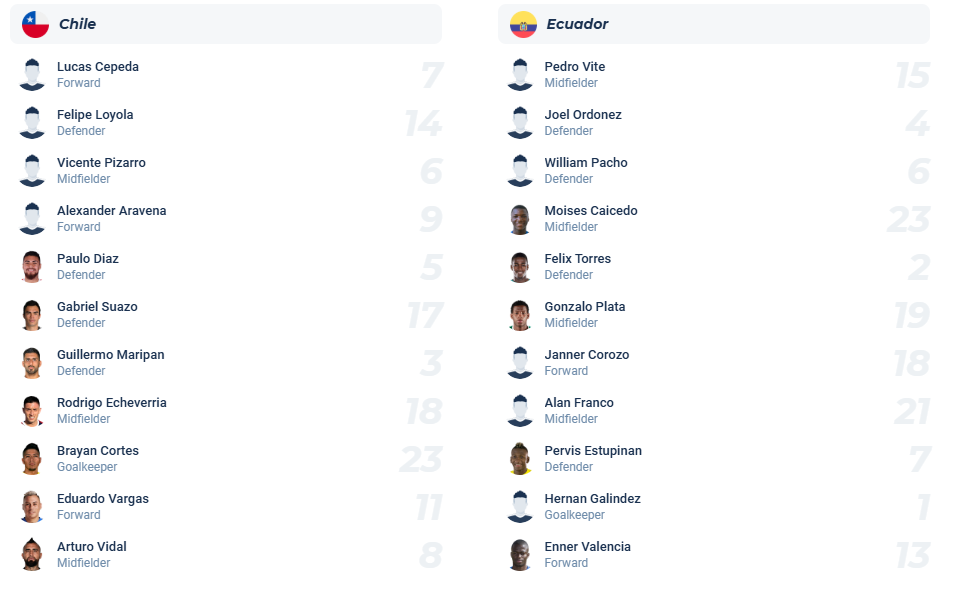Viewport: 963px width, 590px height.
Task: Click Hernan Galindez's placeholder avatar icon
Action: click(520, 507)
